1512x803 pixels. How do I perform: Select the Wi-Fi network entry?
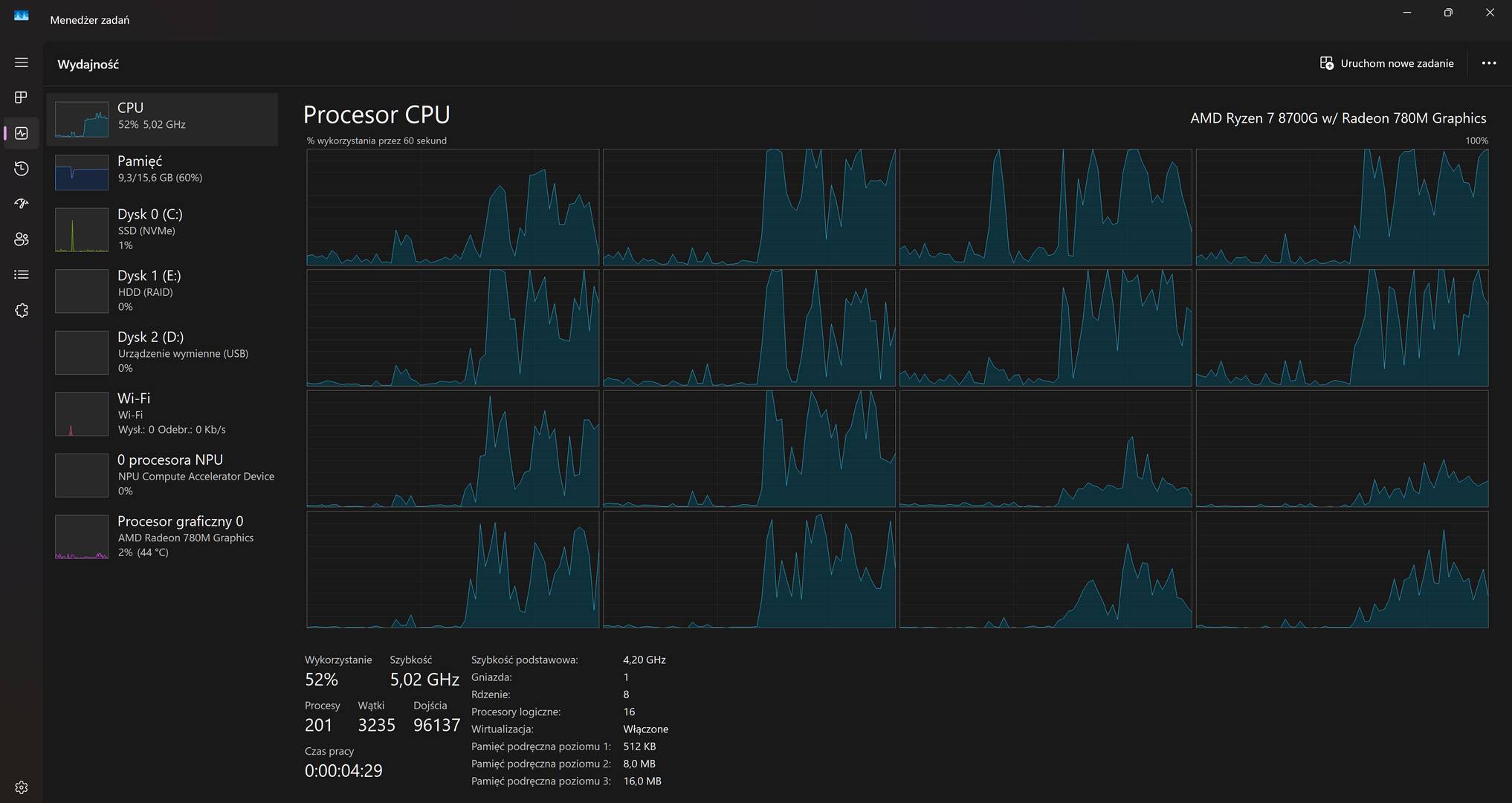[162, 414]
